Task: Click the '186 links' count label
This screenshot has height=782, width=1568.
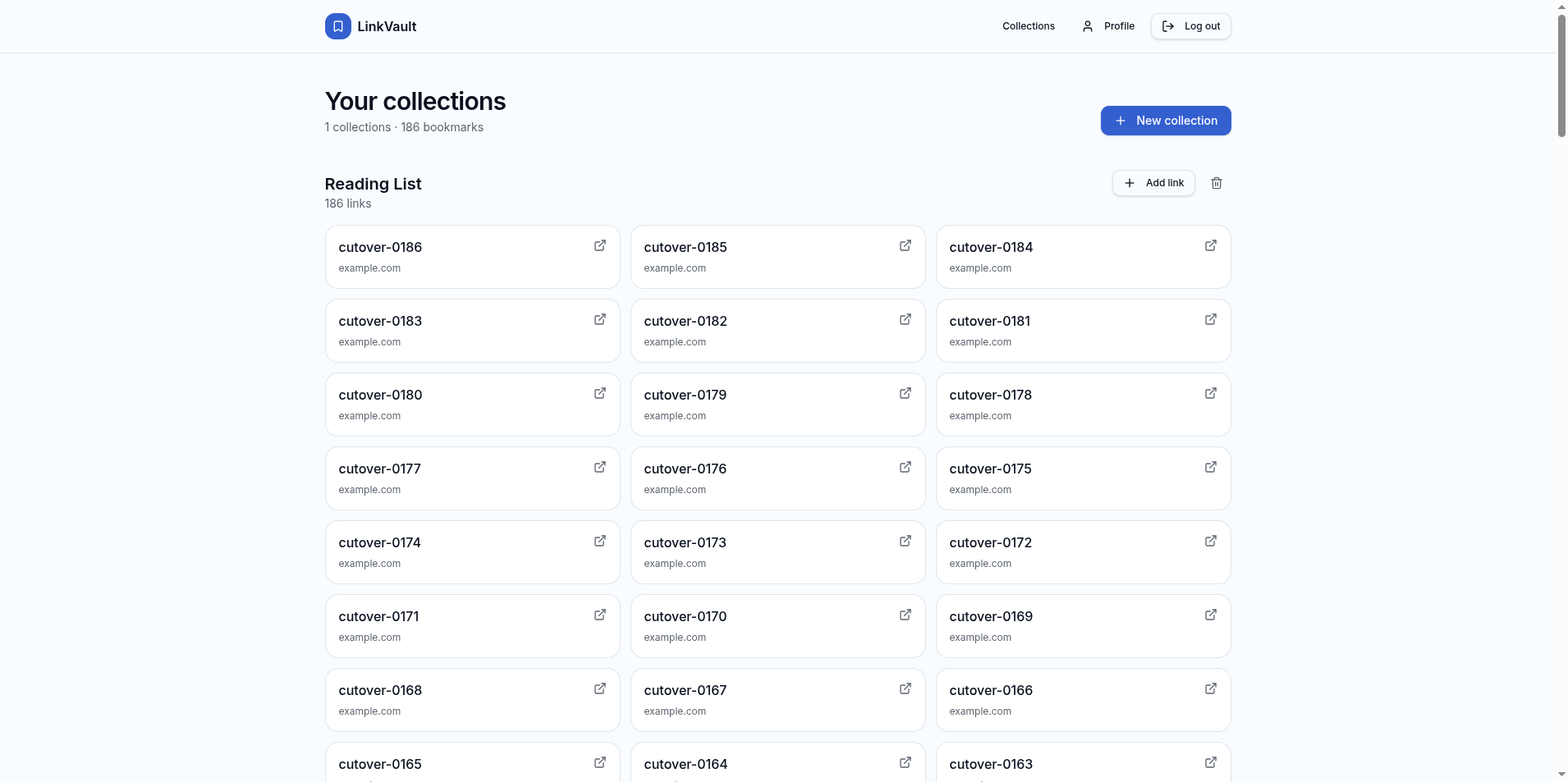Action: pyautogui.click(x=348, y=204)
